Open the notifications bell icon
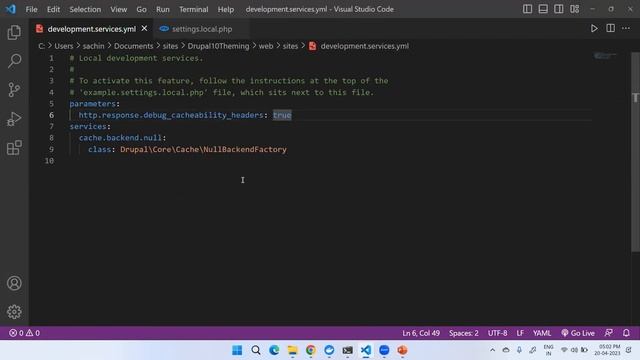The width and height of the screenshot is (640, 360). coord(626,333)
